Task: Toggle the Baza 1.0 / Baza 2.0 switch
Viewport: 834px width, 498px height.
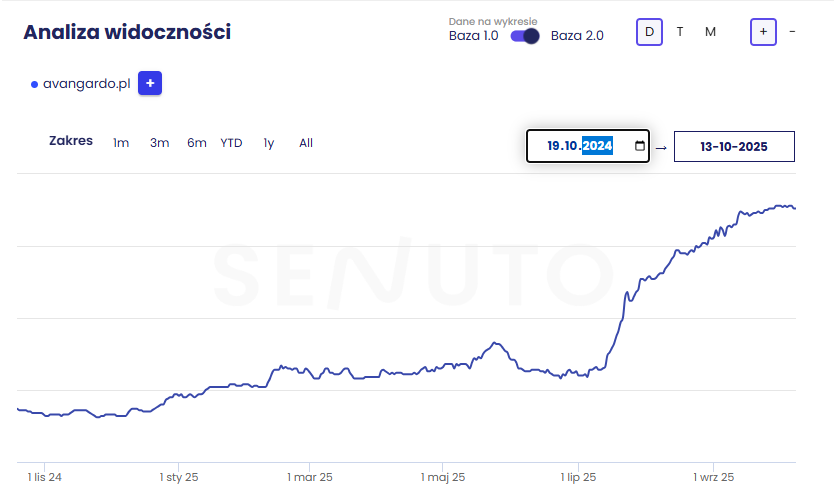Action: pyautogui.click(x=524, y=36)
